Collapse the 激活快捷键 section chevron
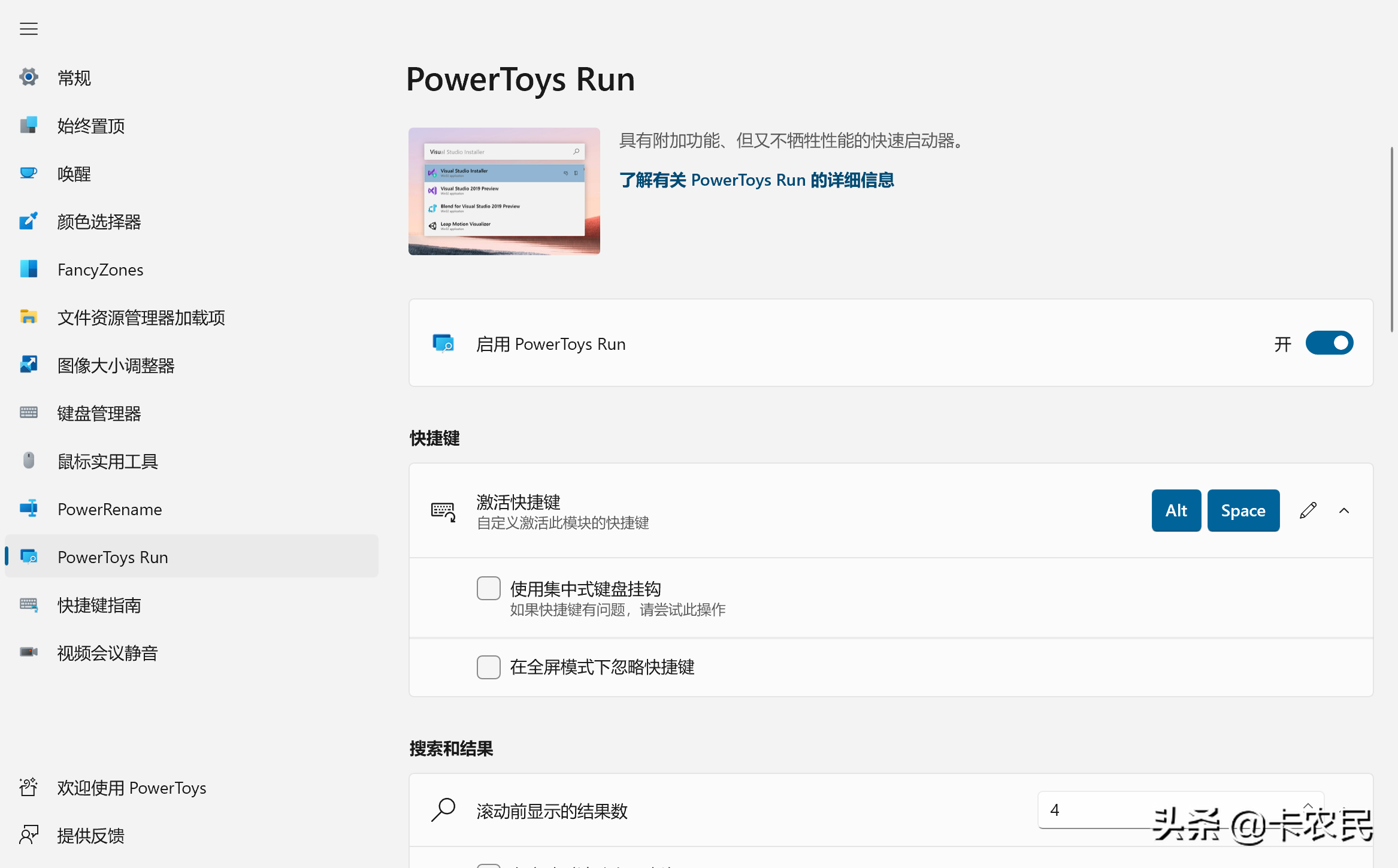The height and width of the screenshot is (868, 1398). pyautogui.click(x=1344, y=510)
